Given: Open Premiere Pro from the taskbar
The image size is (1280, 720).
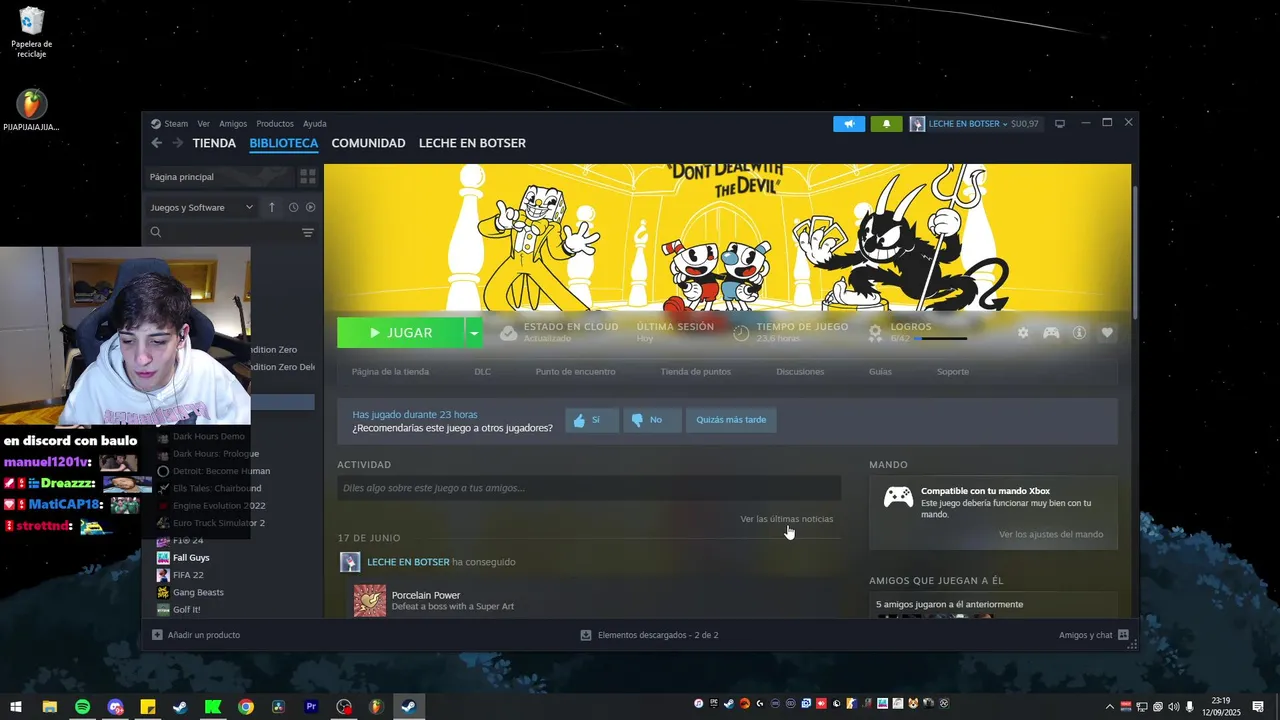Looking at the screenshot, I should [311, 707].
